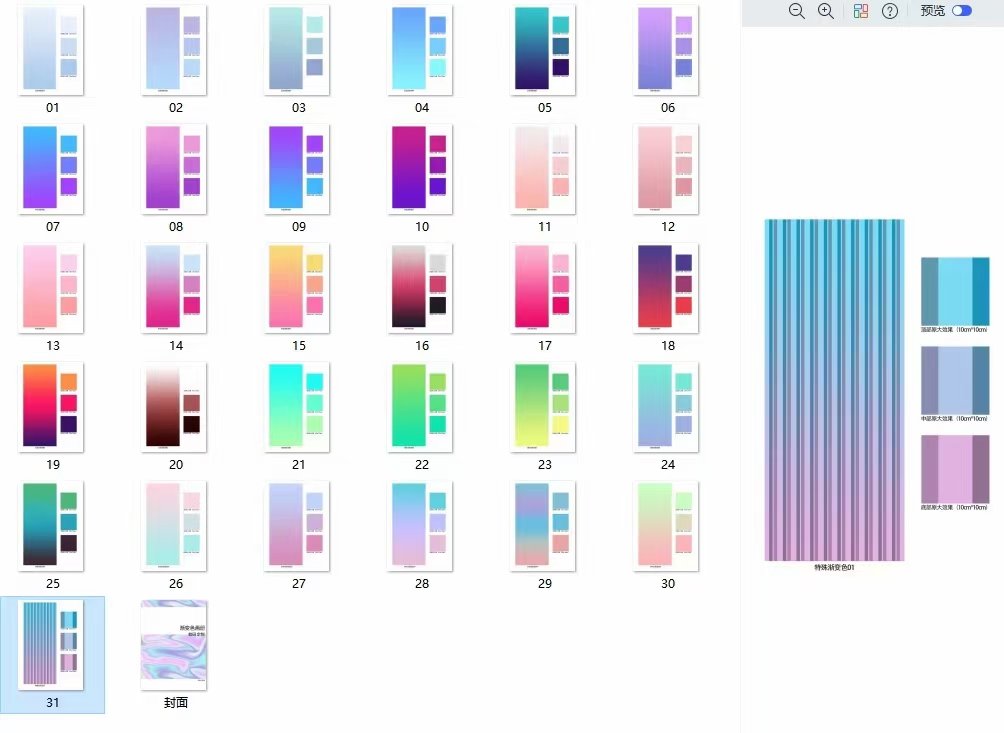Select the mint-to-pink gradient thumbnail 30

click(x=667, y=525)
